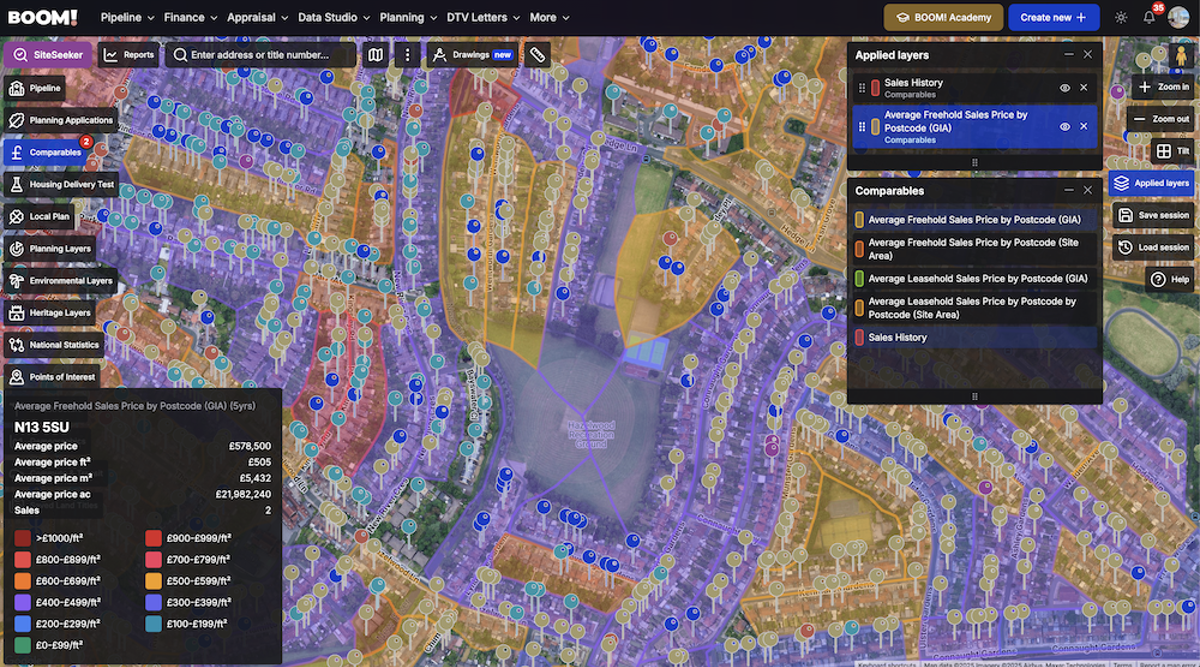Go to BOOM! logo home

tap(42, 17)
